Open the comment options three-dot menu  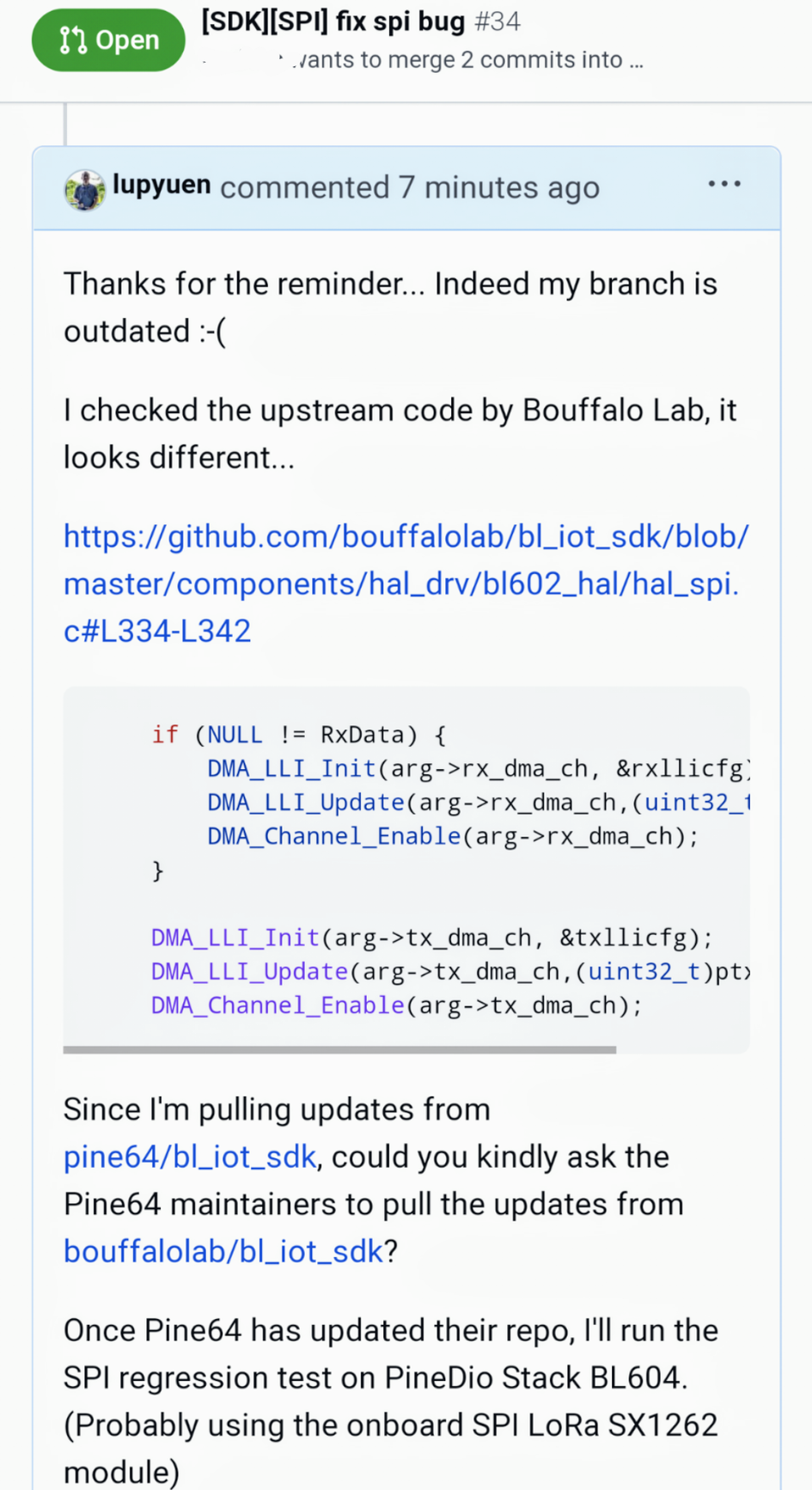pyautogui.click(x=723, y=185)
